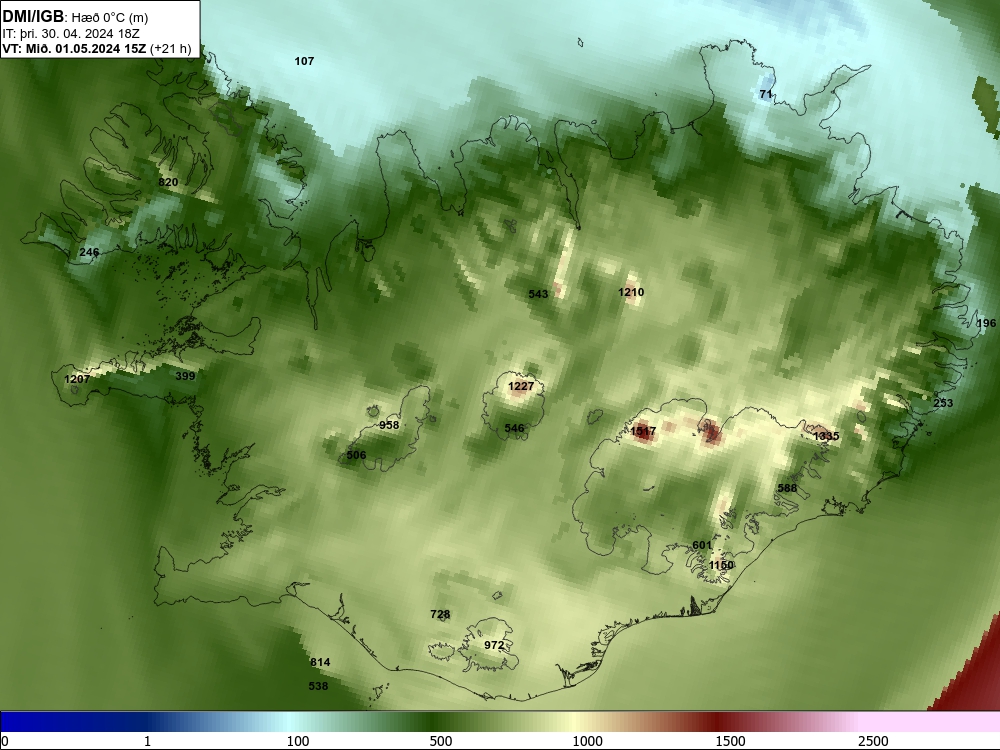The height and width of the screenshot is (750, 1000).
Task: Click the 'Hæð 0°C (m)' label
Action: coord(110,18)
